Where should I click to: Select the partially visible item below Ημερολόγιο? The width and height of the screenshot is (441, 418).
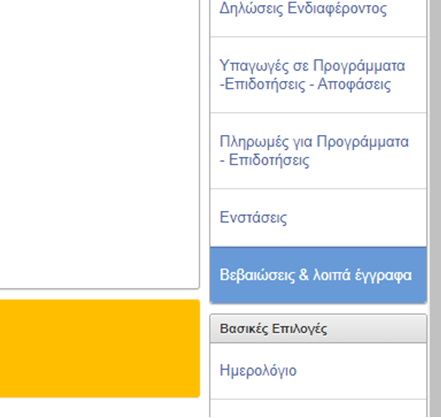coord(318,409)
